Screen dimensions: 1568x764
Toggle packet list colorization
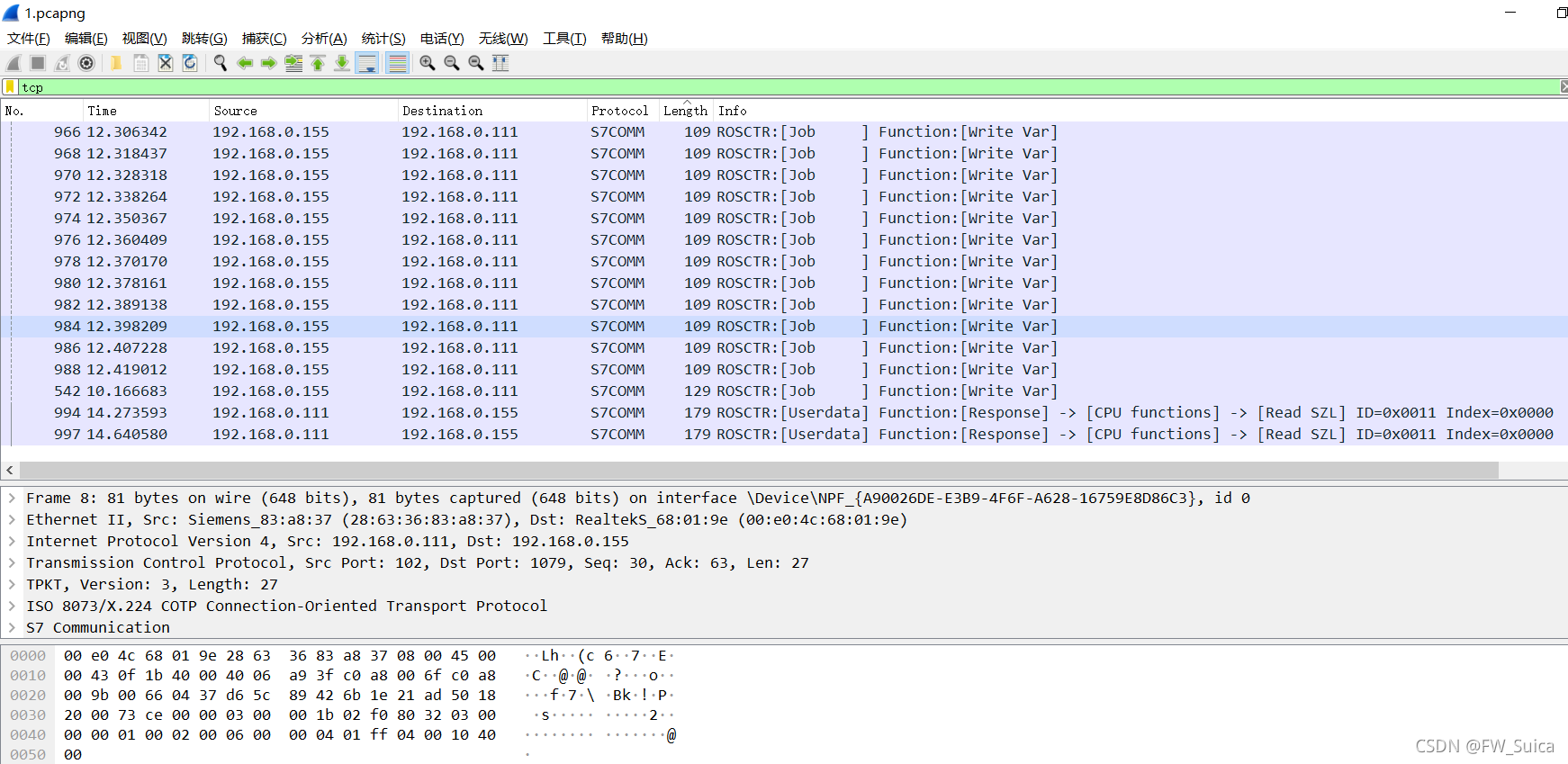pyautogui.click(x=397, y=63)
